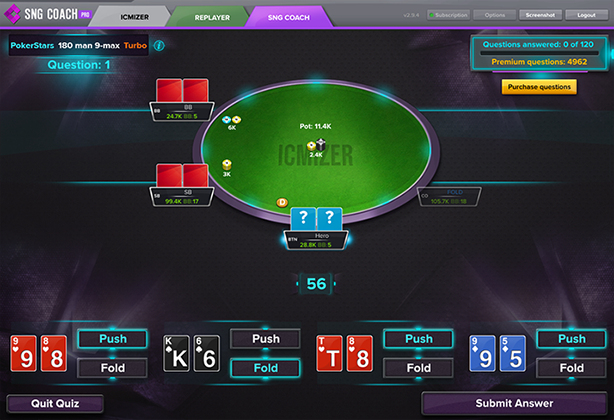Click the 6K chip stack near big blind
Image resolution: width=614 pixels, height=420 pixels.
[231, 120]
